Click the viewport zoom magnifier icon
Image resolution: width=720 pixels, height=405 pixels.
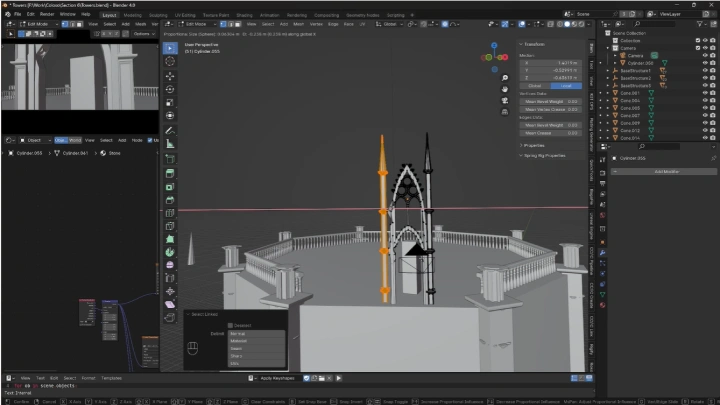click(505, 78)
